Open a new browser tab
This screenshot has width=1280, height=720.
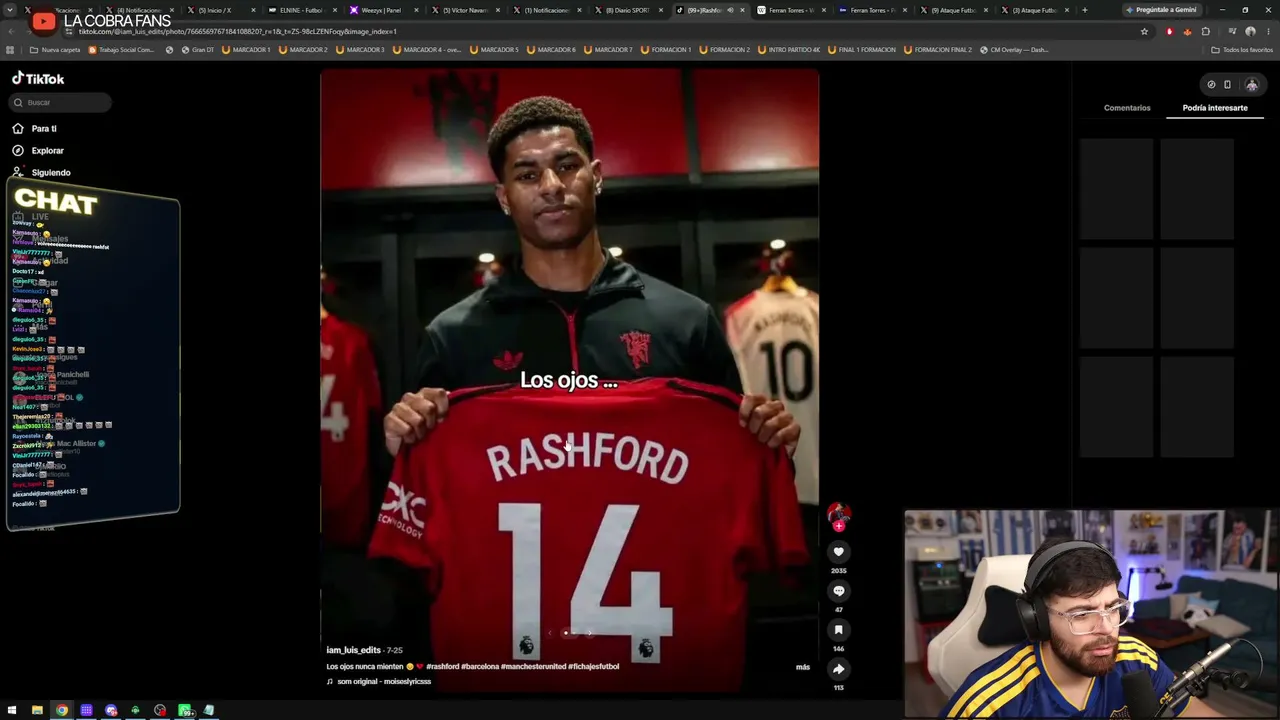[x=1084, y=10]
